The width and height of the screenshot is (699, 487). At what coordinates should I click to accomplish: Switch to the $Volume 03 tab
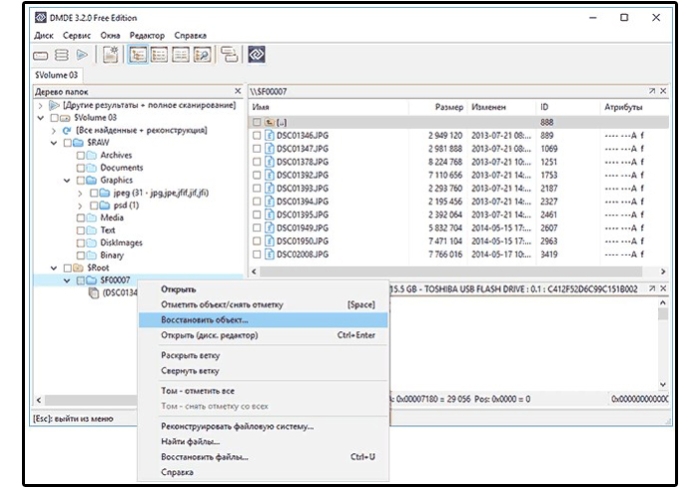(x=56, y=75)
